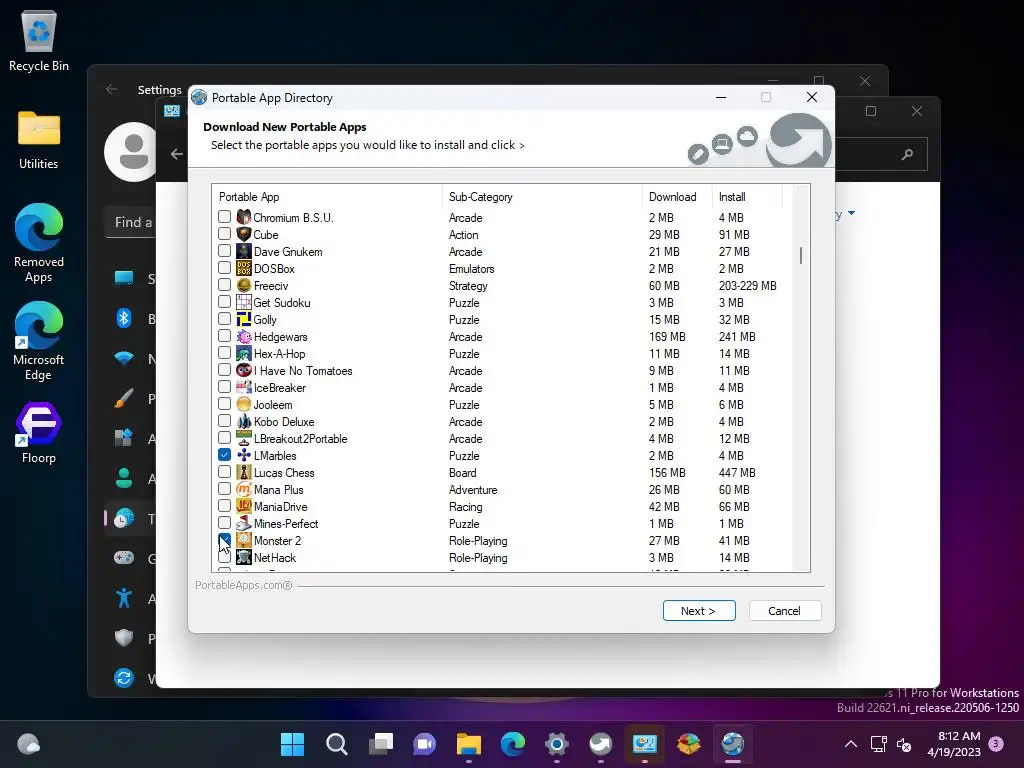Go back in the Settings window
This screenshot has width=1024, height=768.
point(112,89)
